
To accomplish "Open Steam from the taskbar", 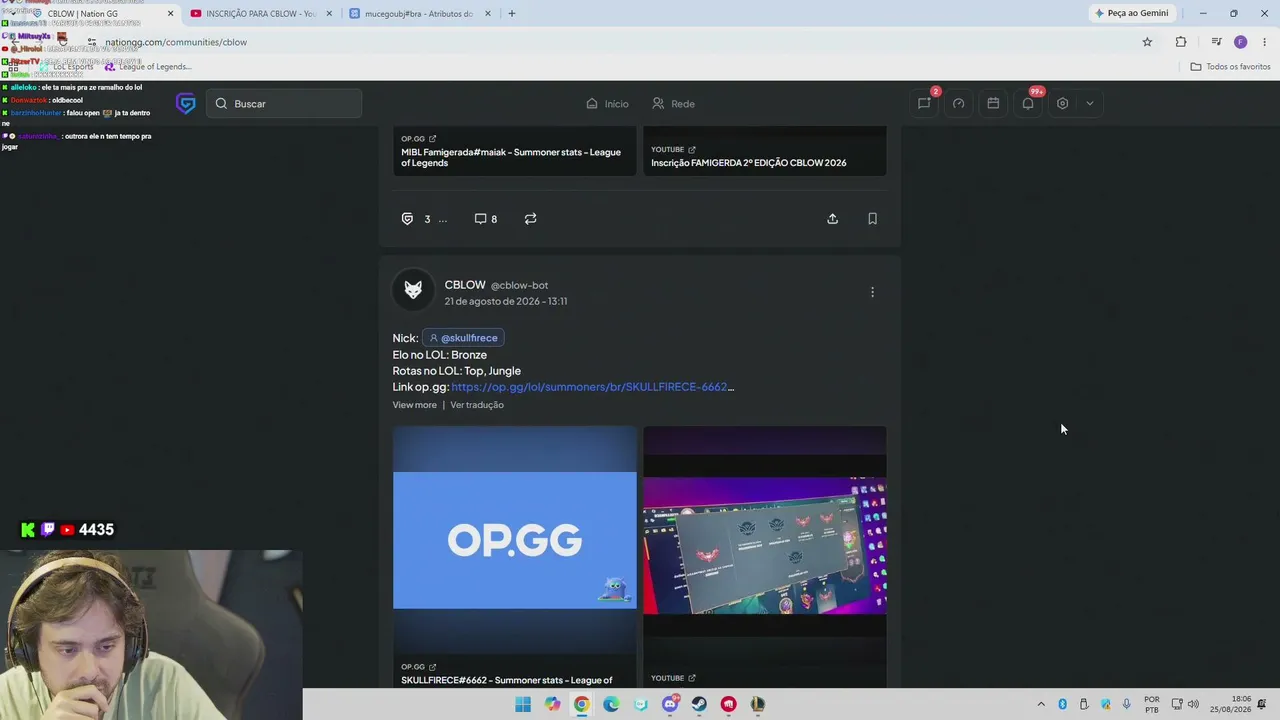I will click(699, 704).
